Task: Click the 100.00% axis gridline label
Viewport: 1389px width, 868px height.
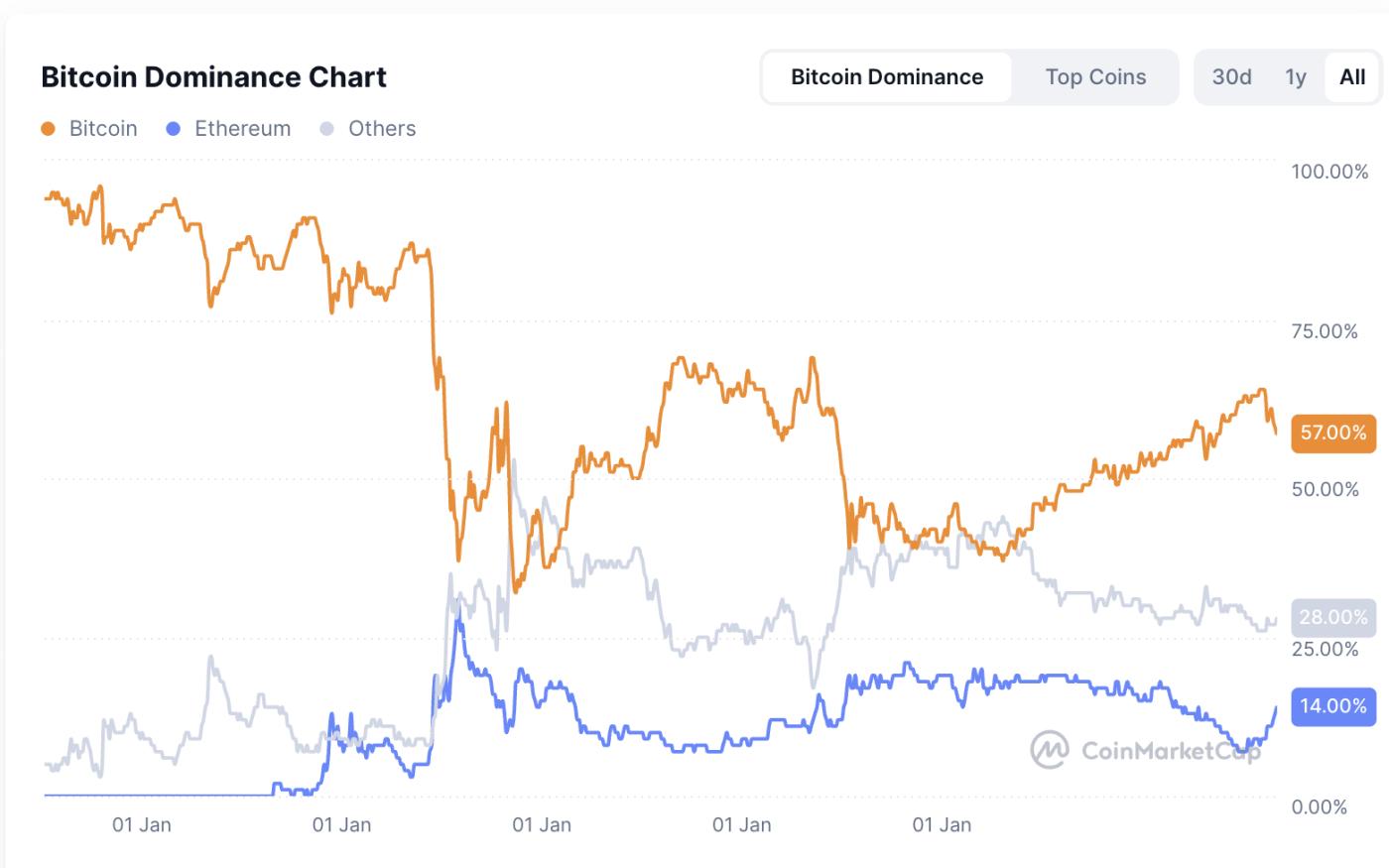Action: click(x=1329, y=171)
